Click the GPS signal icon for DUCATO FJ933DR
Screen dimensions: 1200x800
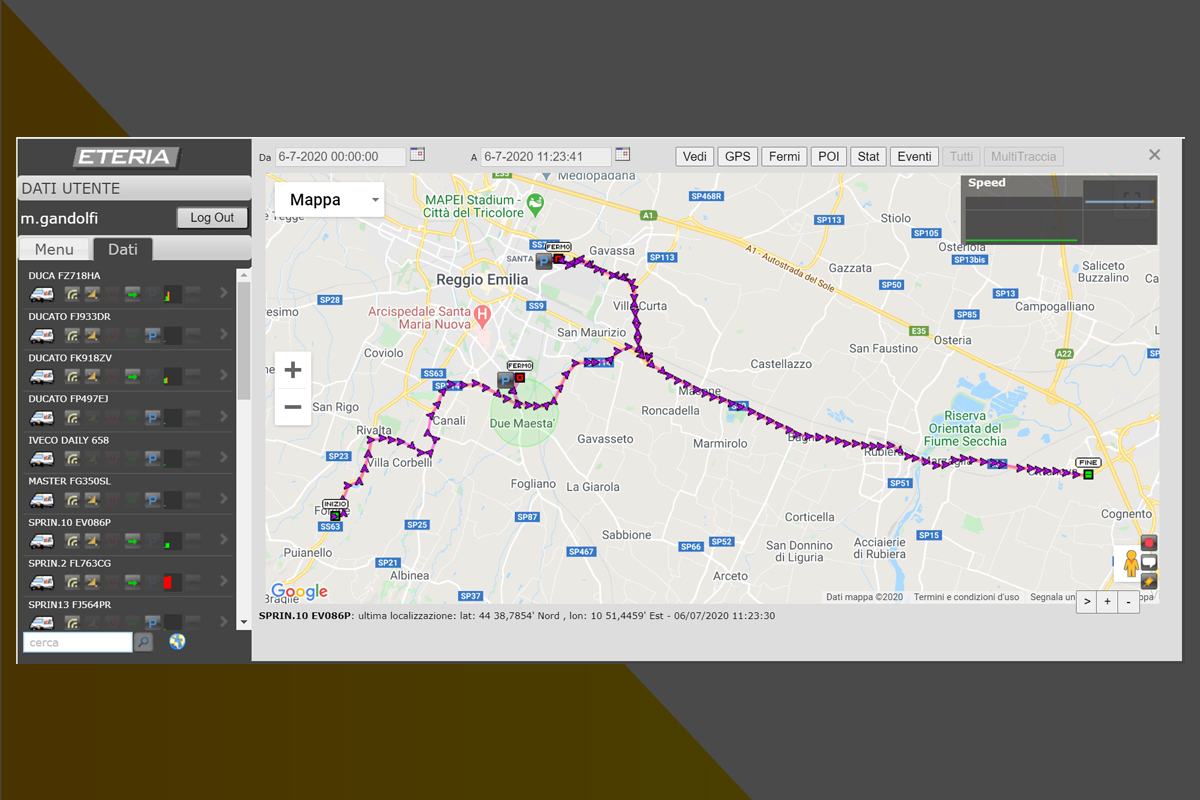click(72, 335)
